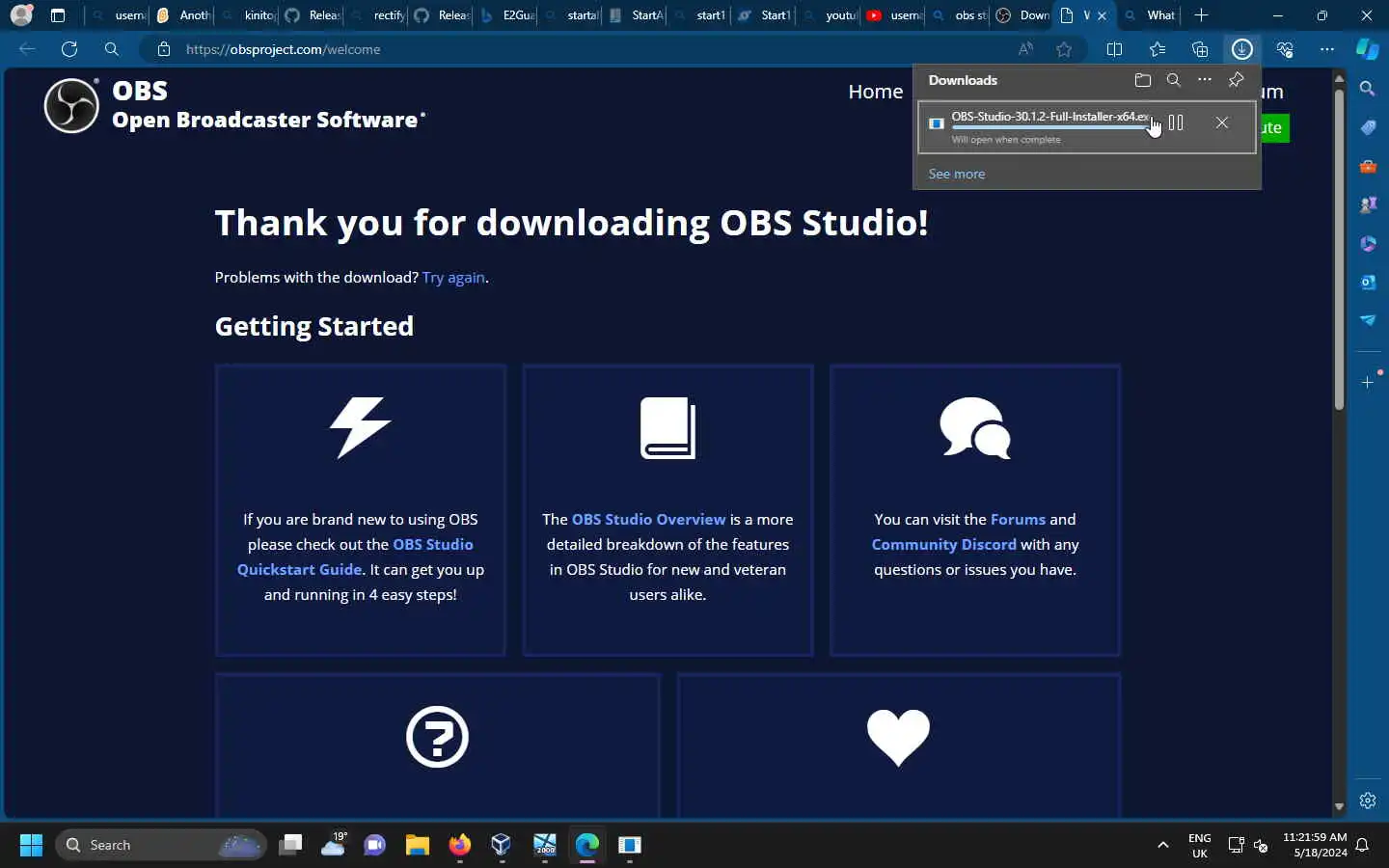Activate Read aloud icon in address bar
Image resolution: width=1389 pixels, height=868 pixels.
tap(1025, 49)
